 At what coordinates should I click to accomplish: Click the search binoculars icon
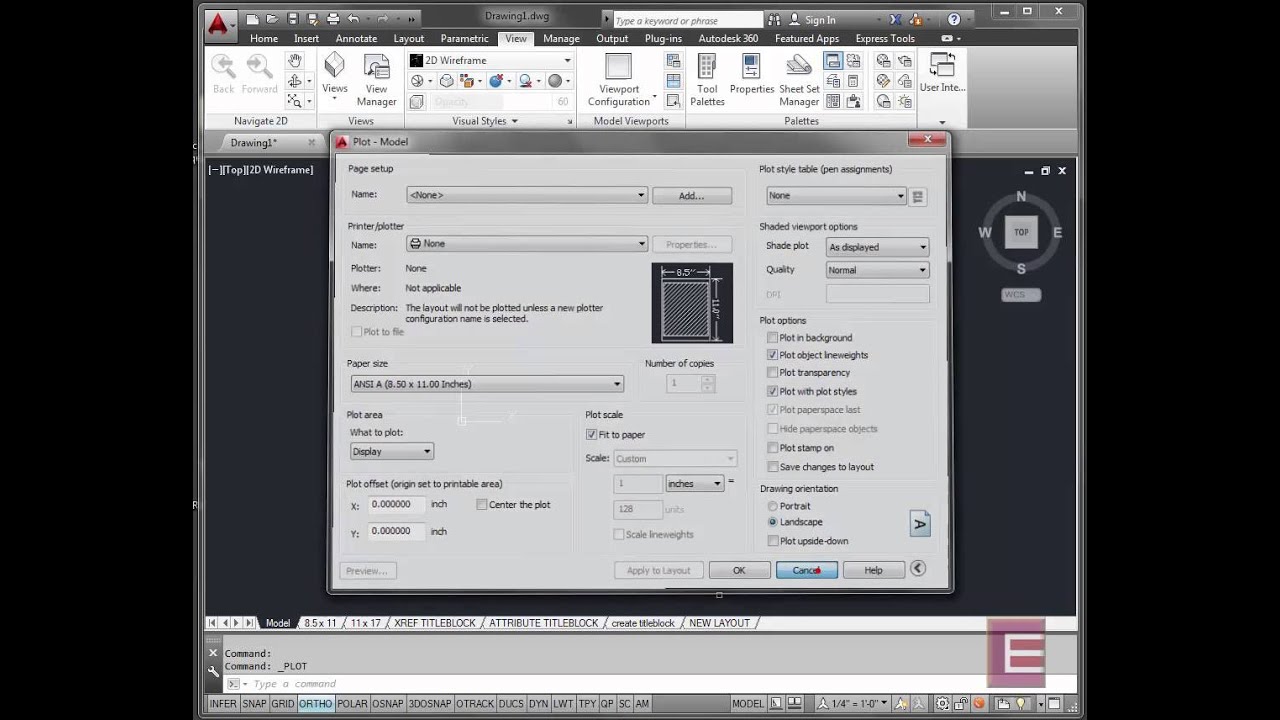tap(774, 20)
